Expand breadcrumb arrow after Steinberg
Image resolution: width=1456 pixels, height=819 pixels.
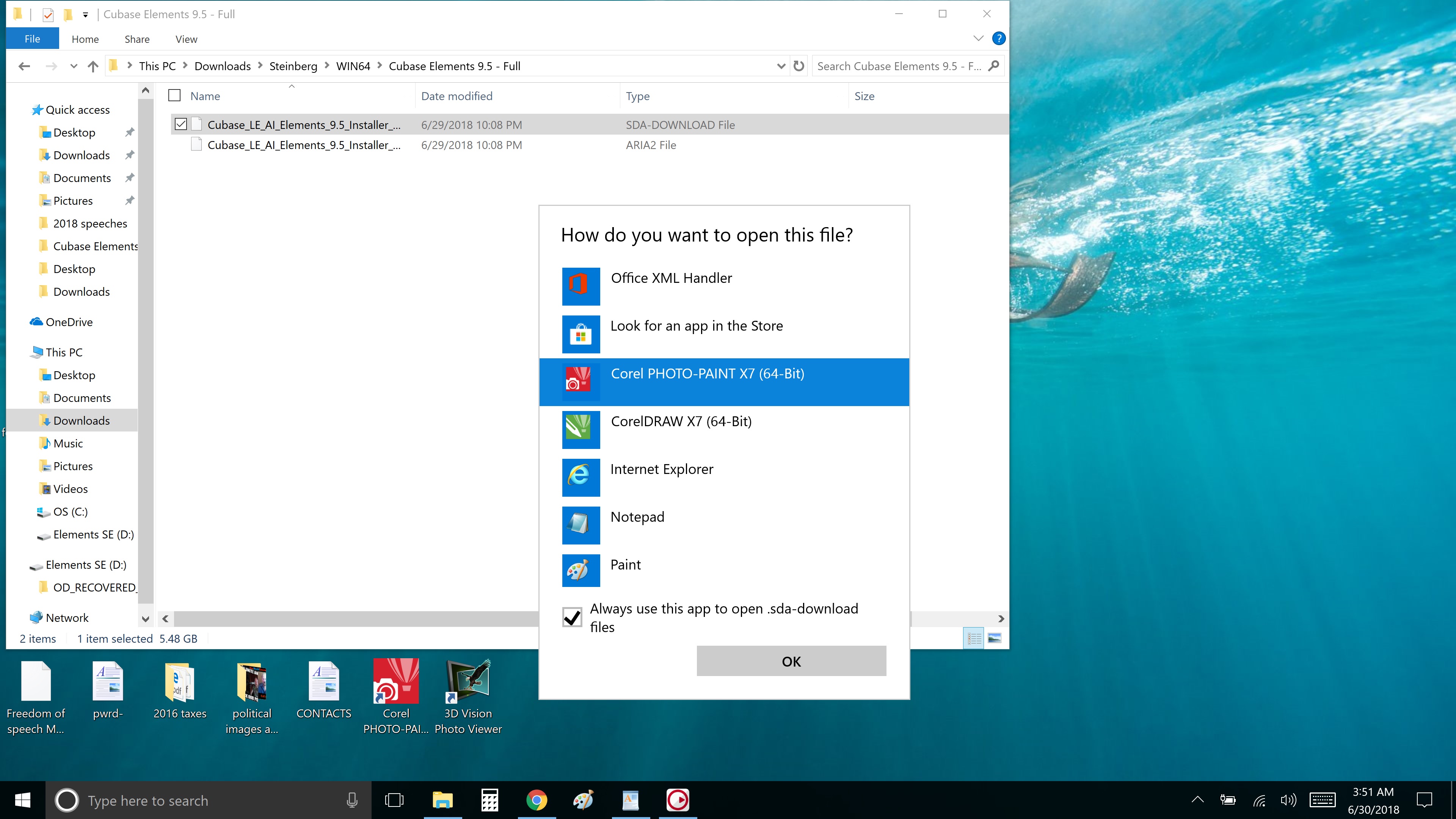click(x=327, y=66)
